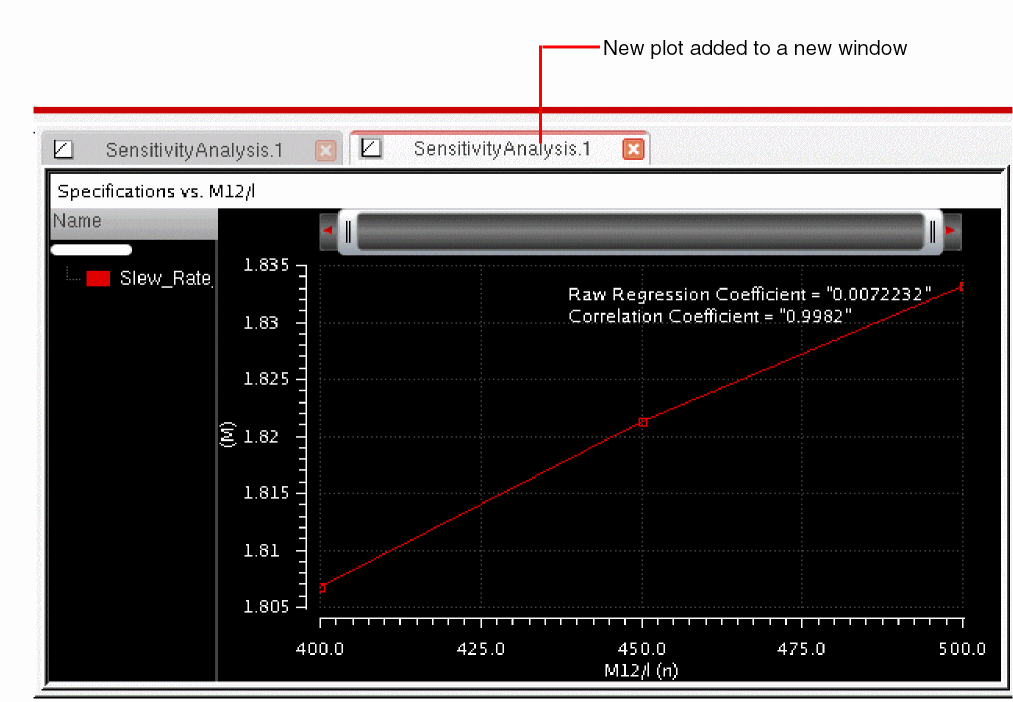Select the active second SensitivityAnalysis.1 tab
The width and height of the screenshot is (1013, 702).
click(502, 149)
